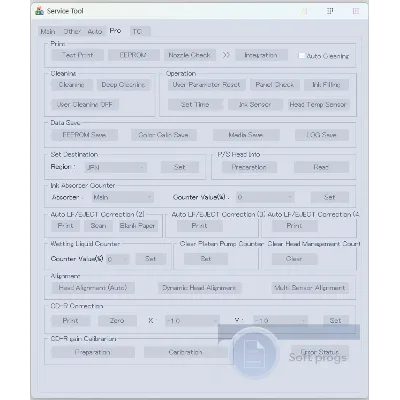Click Multi Sensor Alignment
This screenshot has height=400, width=400.
point(310,288)
